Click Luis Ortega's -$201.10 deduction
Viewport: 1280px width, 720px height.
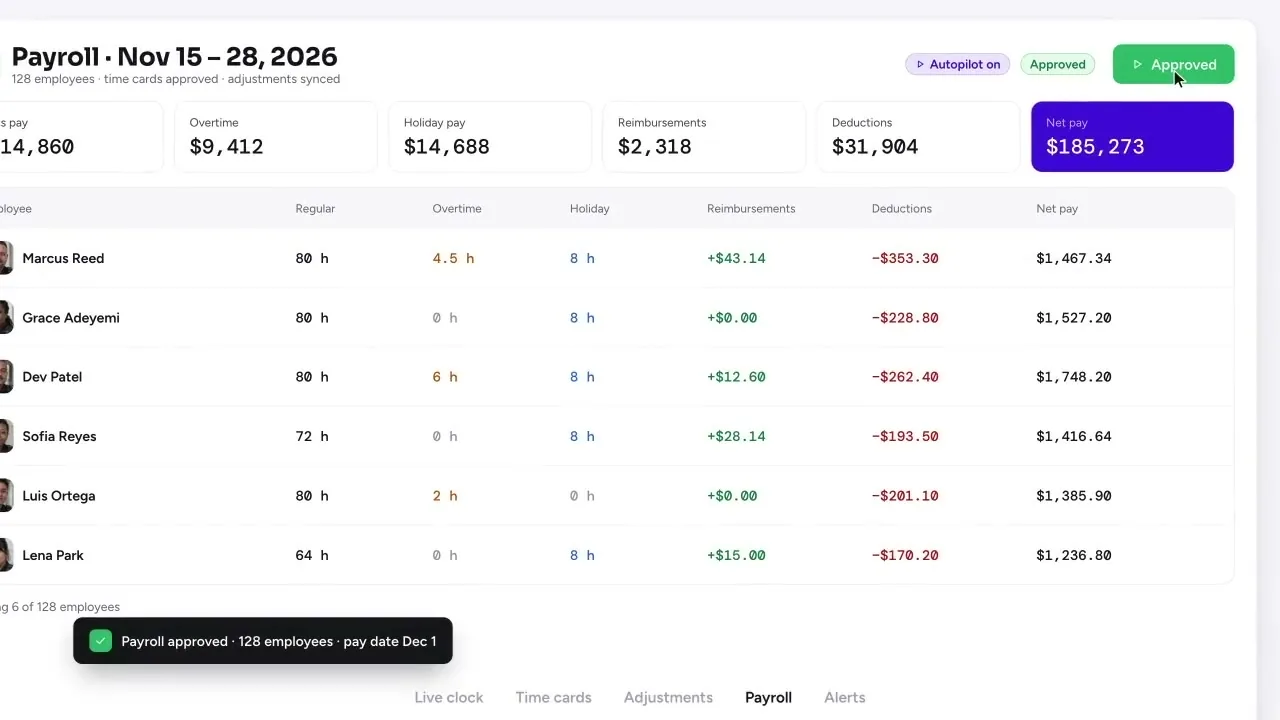coord(905,496)
